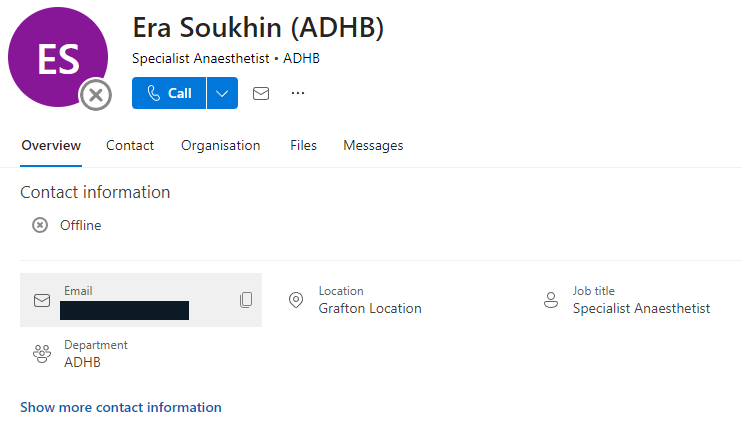This screenshot has height=432, width=742.
Task: Expand Show more contact information
Action: [121, 407]
